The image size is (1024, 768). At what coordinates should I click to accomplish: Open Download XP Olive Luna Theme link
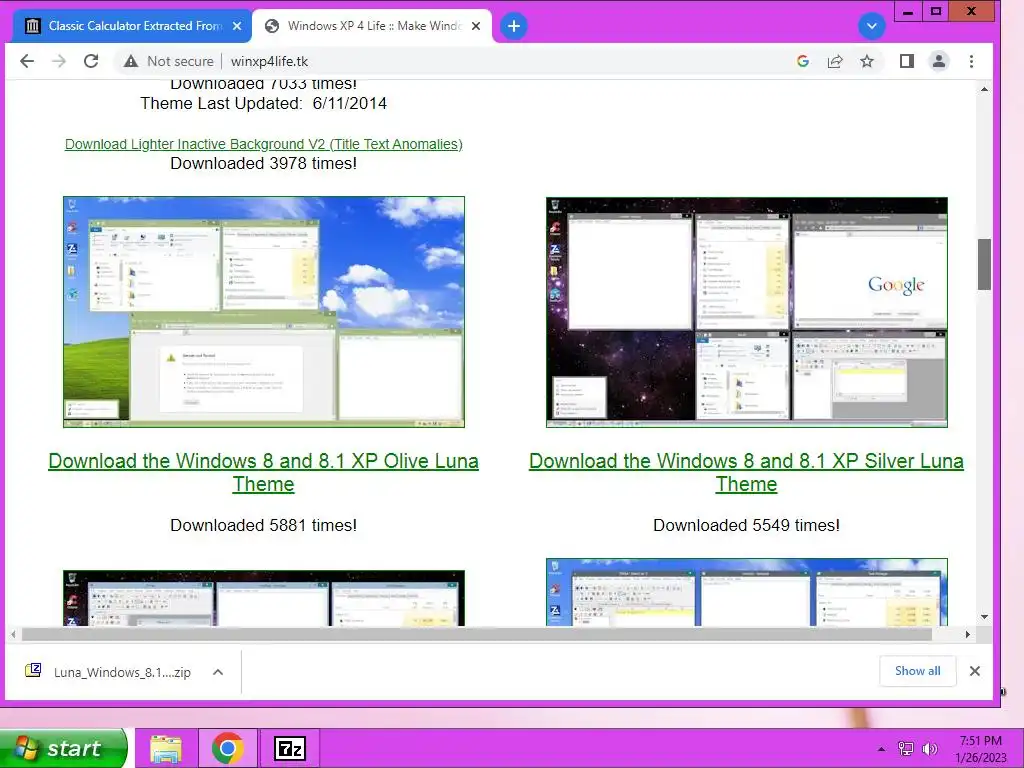point(263,472)
